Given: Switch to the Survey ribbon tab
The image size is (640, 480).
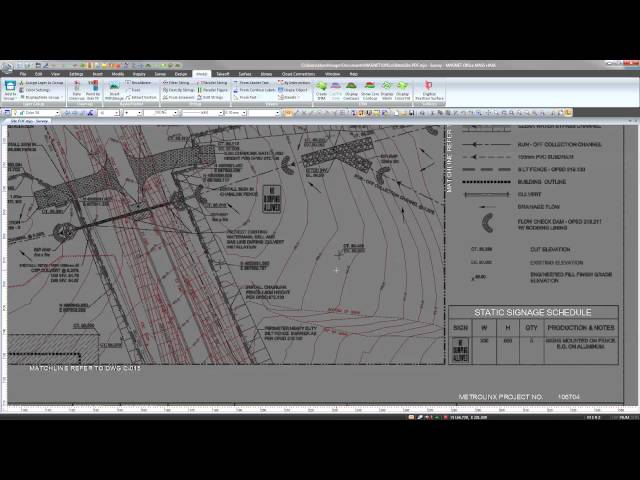Looking at the screenshot, I should [160, 74].
